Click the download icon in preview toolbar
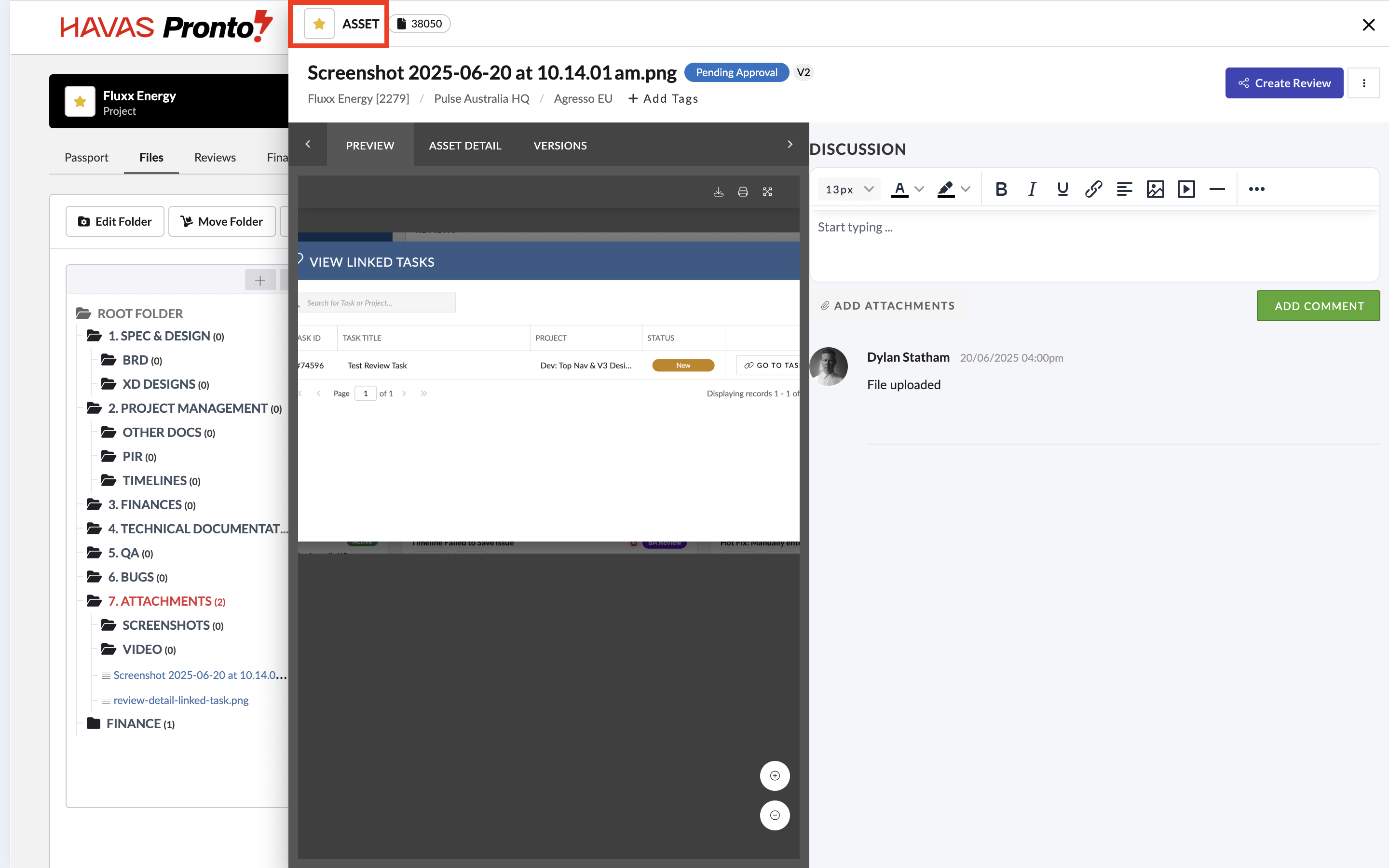The width and height of the screenshot is (1389, 868). point(718,192)
